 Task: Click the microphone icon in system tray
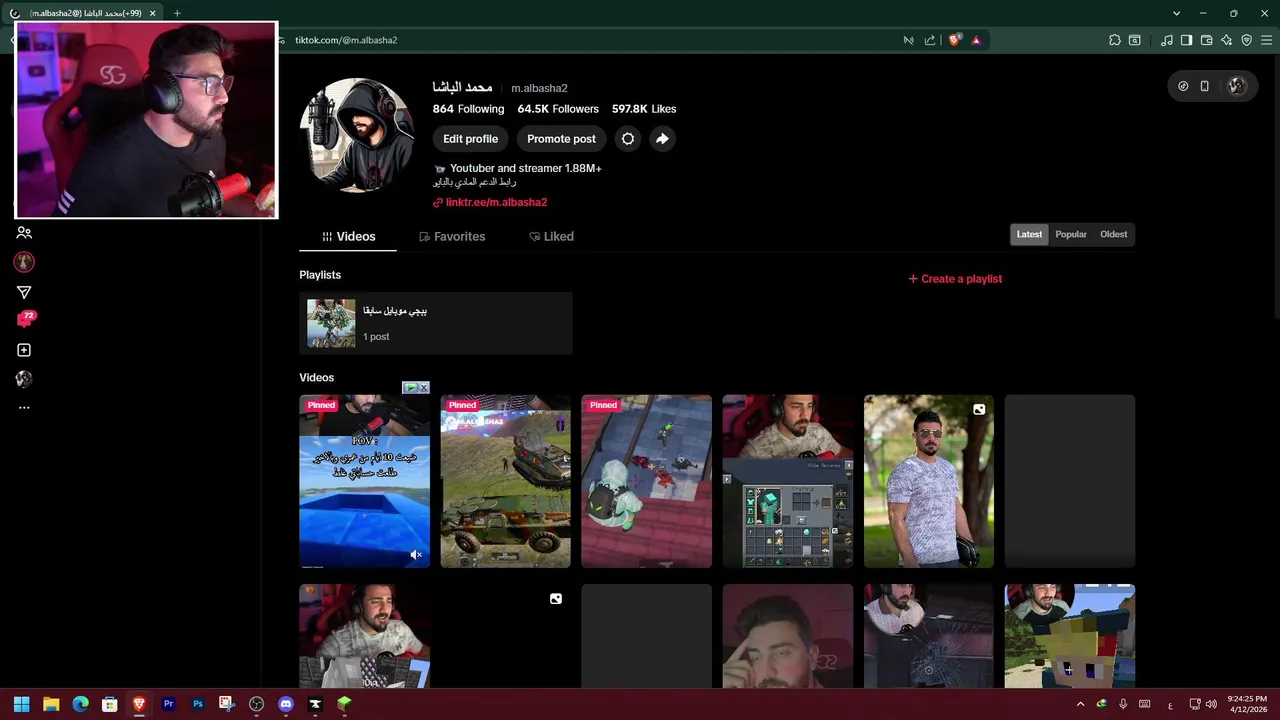[1123, 704]
